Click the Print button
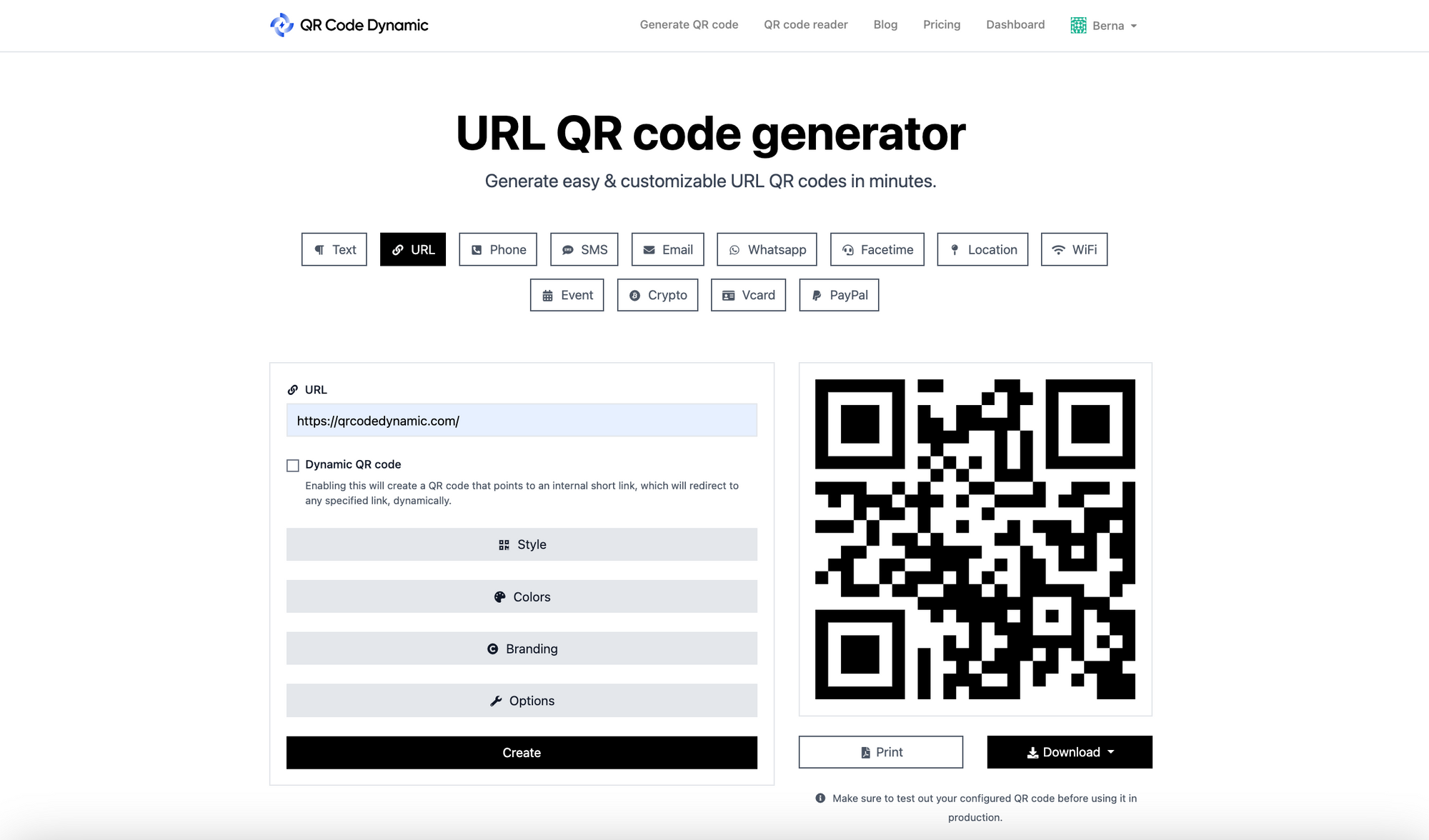 880,752
